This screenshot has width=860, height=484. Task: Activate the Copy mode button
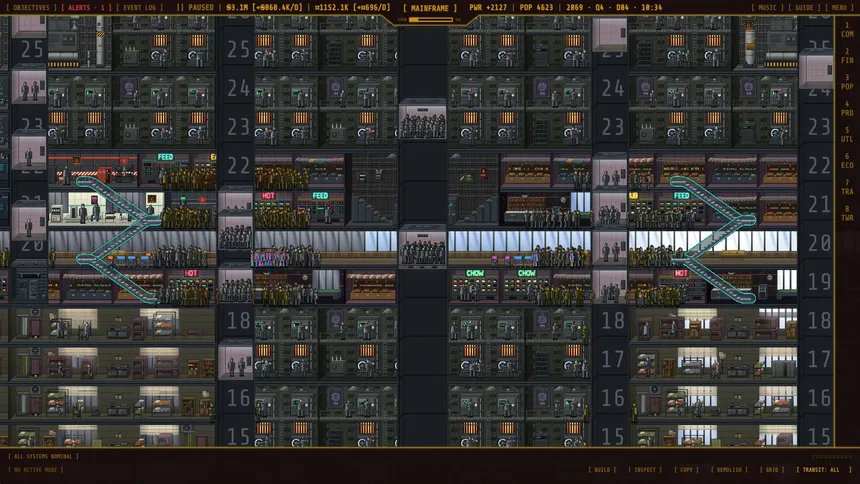coord(686,470)
